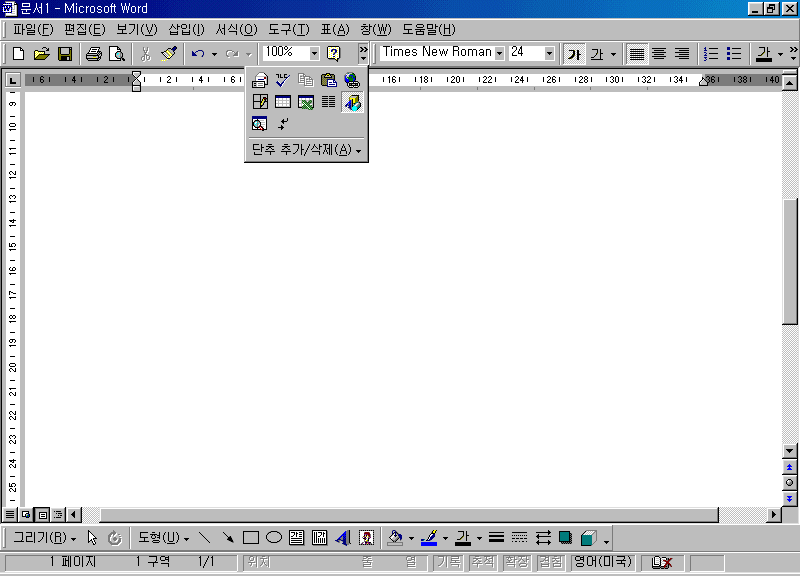The width and height of the screenshot is (800, 576).
Task: Open the 도구(T) menu
Action: tap(289, 30)
